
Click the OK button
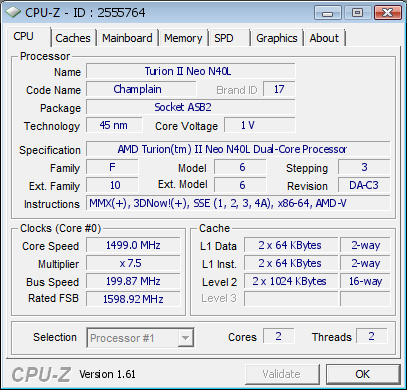tap(363, 374)
